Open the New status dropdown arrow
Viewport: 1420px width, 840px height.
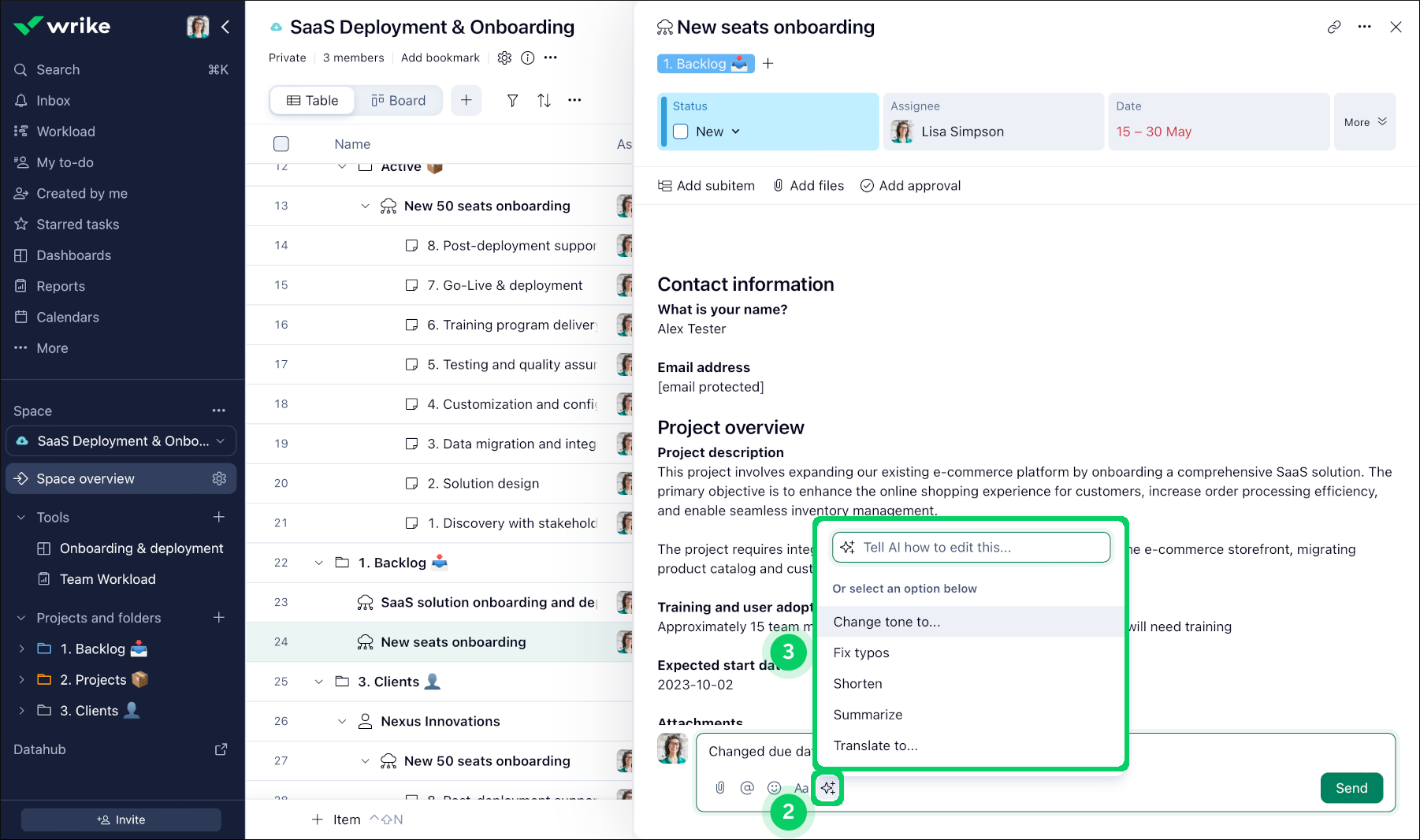pos(736,132)
